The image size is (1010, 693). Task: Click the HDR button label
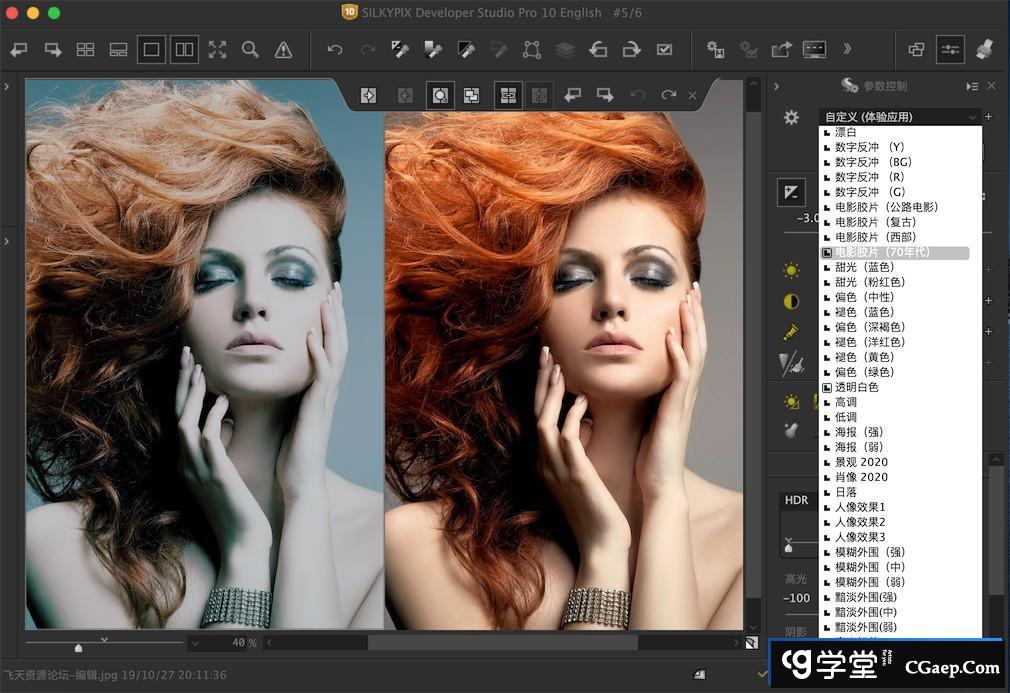click(797, 500)
